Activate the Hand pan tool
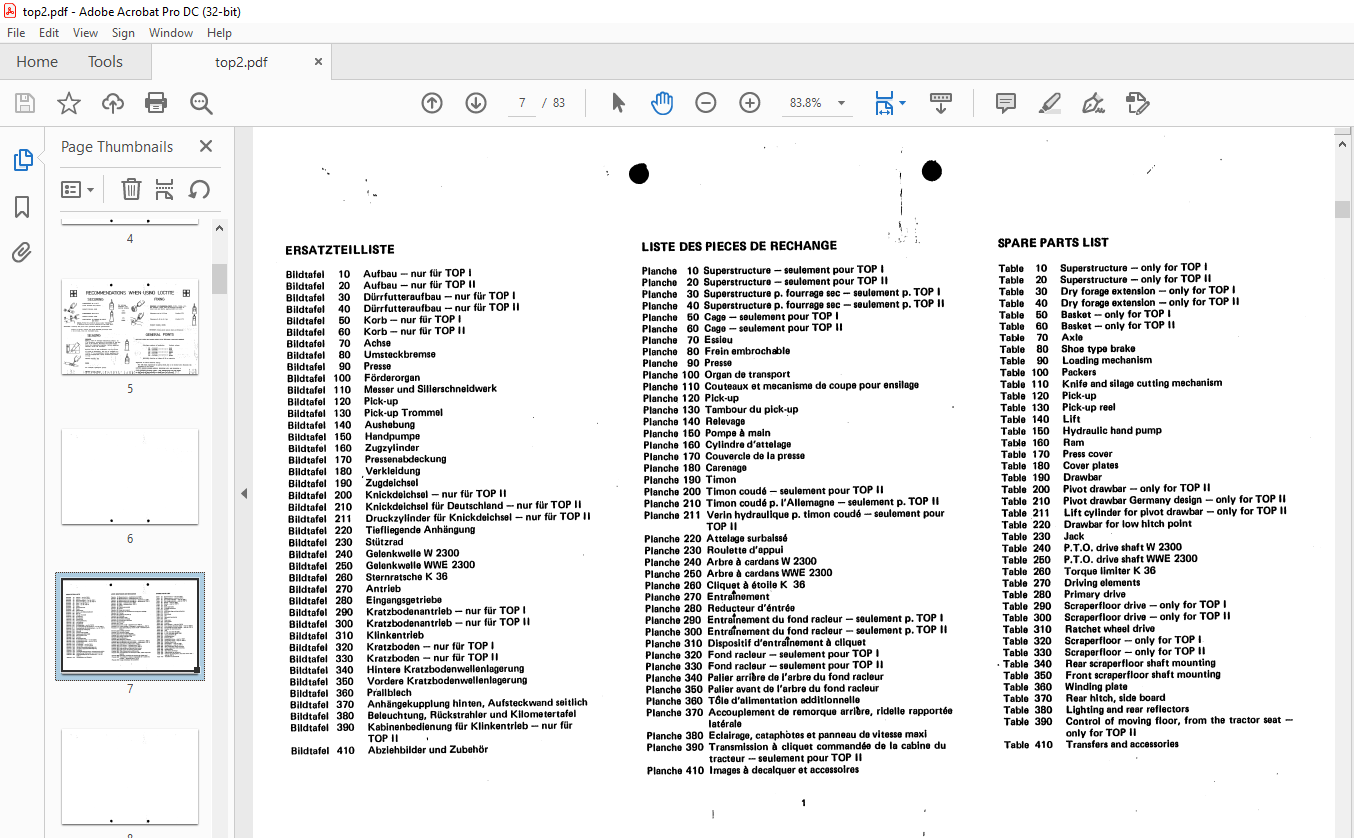The image size is (1354, 838). [x=662, y=103]
